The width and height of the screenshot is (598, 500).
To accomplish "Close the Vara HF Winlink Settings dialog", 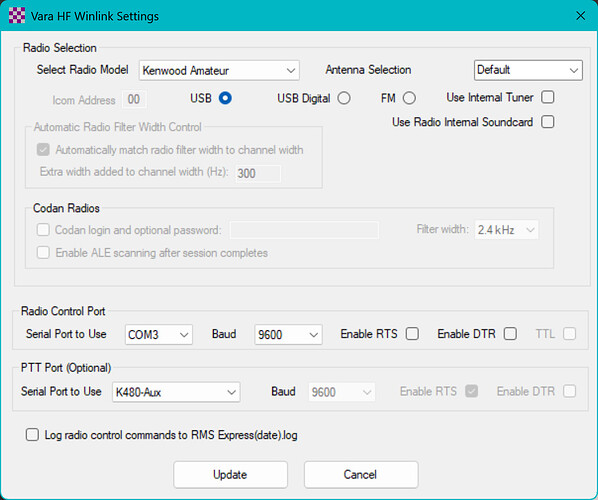I will point(580,16).
